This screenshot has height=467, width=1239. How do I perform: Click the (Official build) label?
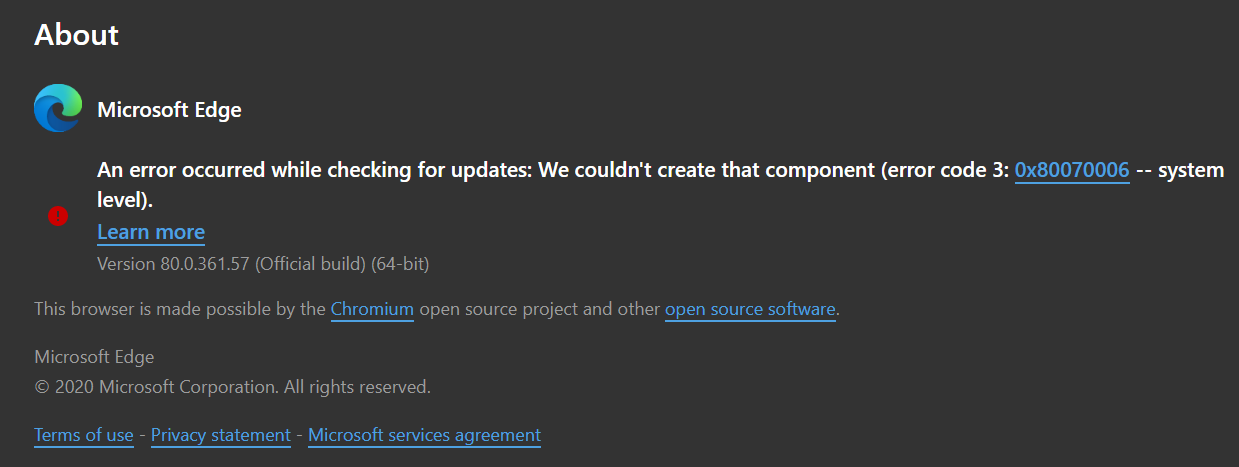pyautogui.click(x=311, y=264)
